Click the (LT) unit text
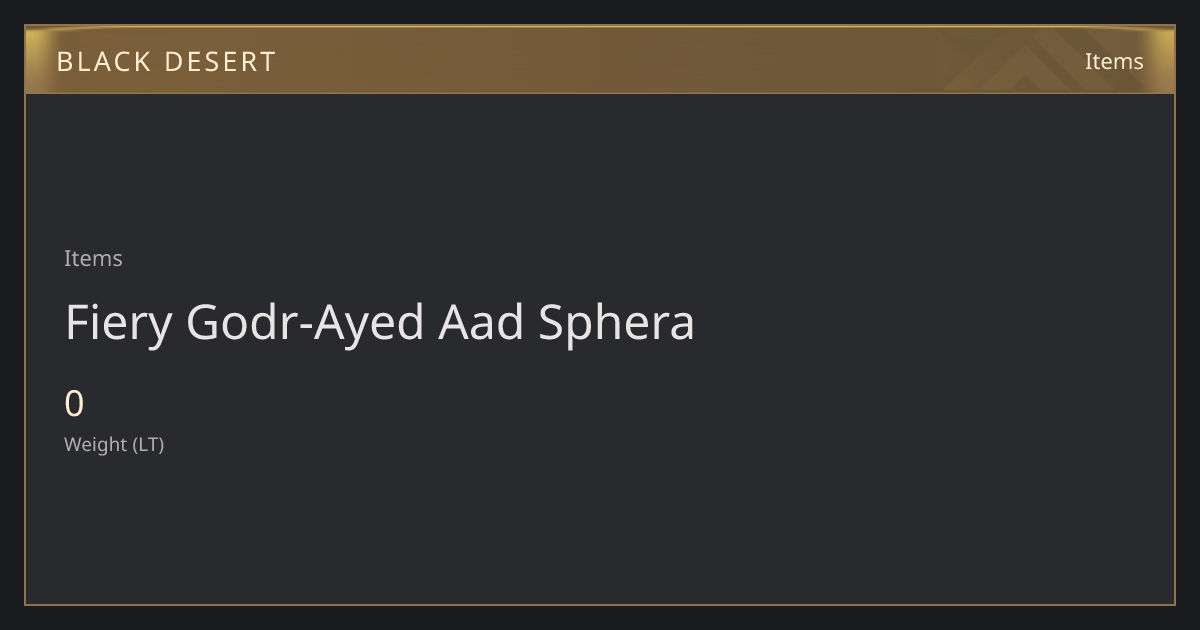Screen dimensions: 1200x630 pos(148,444)
